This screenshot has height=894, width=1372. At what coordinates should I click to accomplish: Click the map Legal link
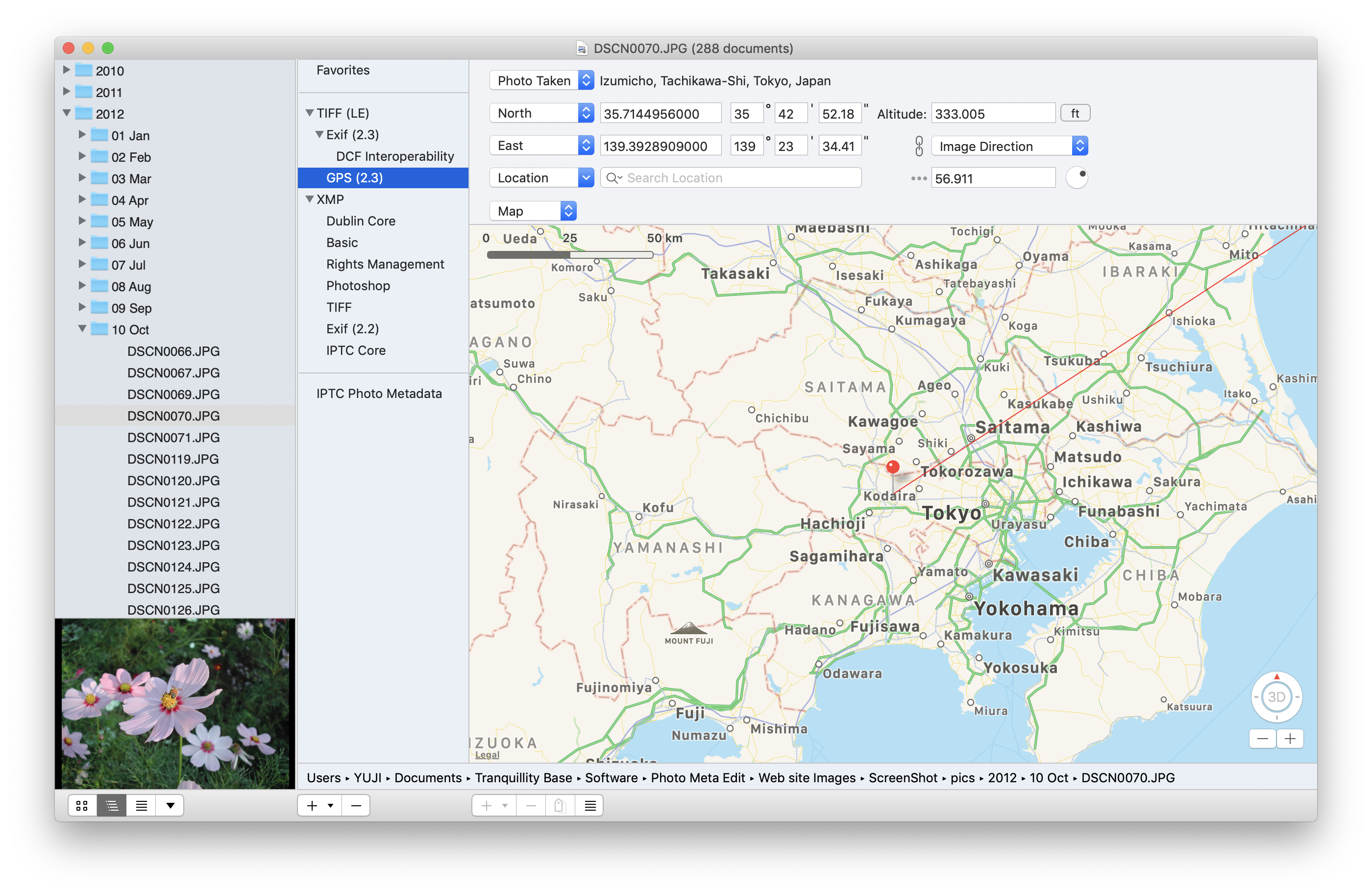487,754
